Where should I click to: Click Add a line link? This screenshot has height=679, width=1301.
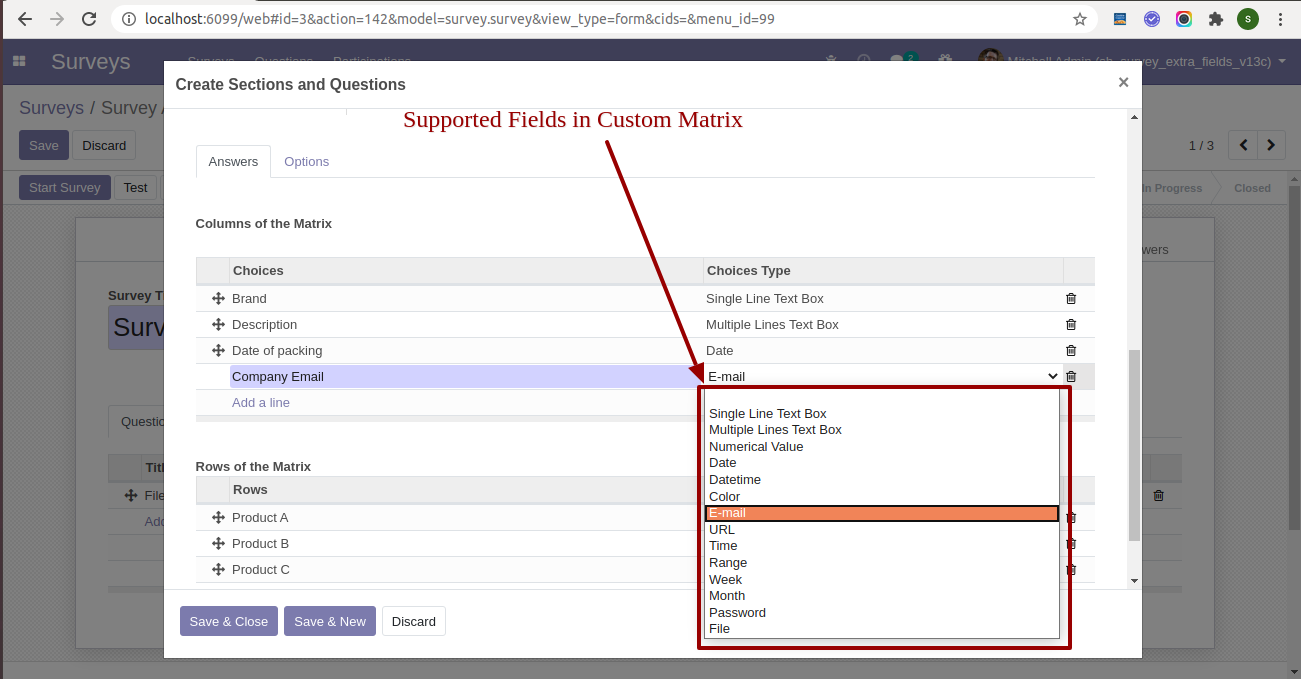(261, 403)
